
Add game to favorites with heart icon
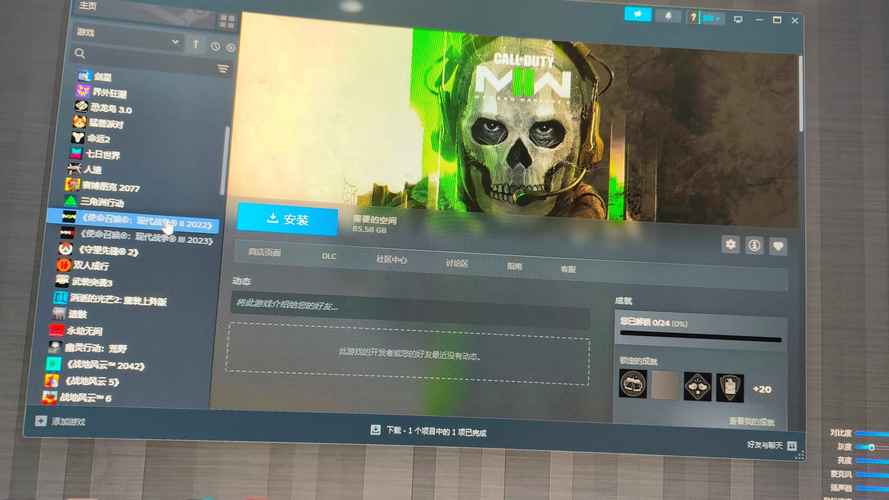click(778, 246)
